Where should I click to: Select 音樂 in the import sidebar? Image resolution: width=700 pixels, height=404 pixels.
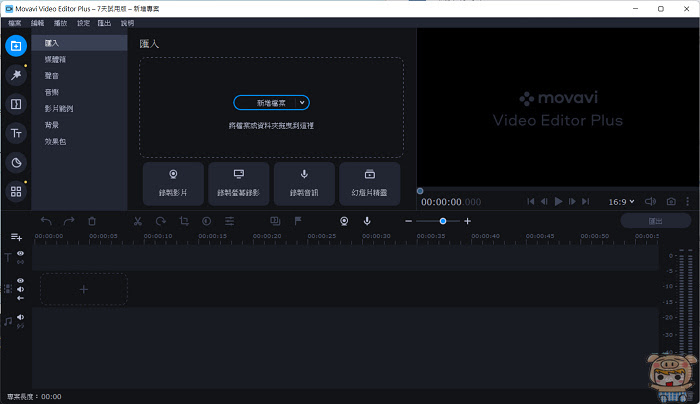79,92
